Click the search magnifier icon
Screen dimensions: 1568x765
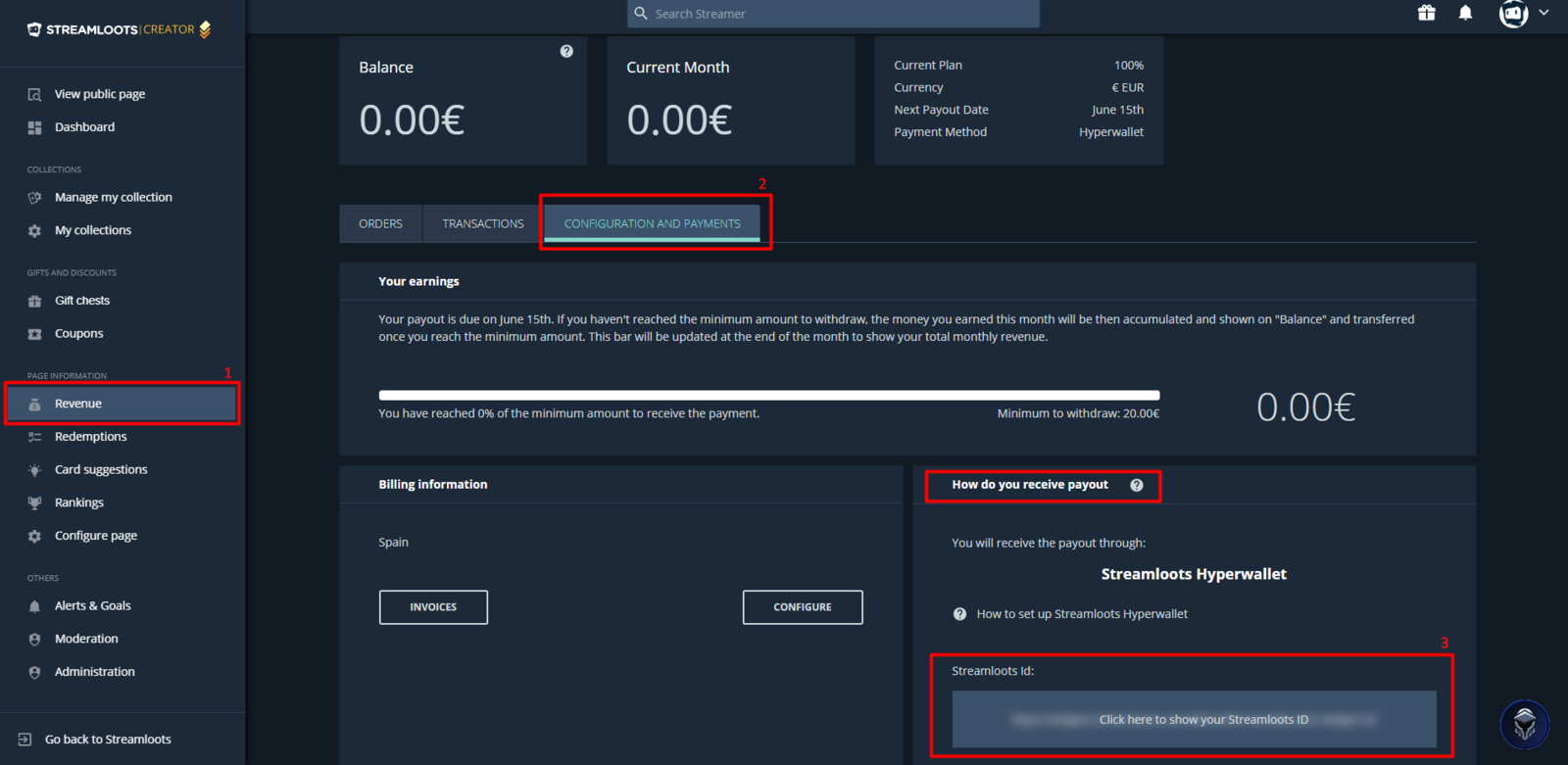[641, 14]
